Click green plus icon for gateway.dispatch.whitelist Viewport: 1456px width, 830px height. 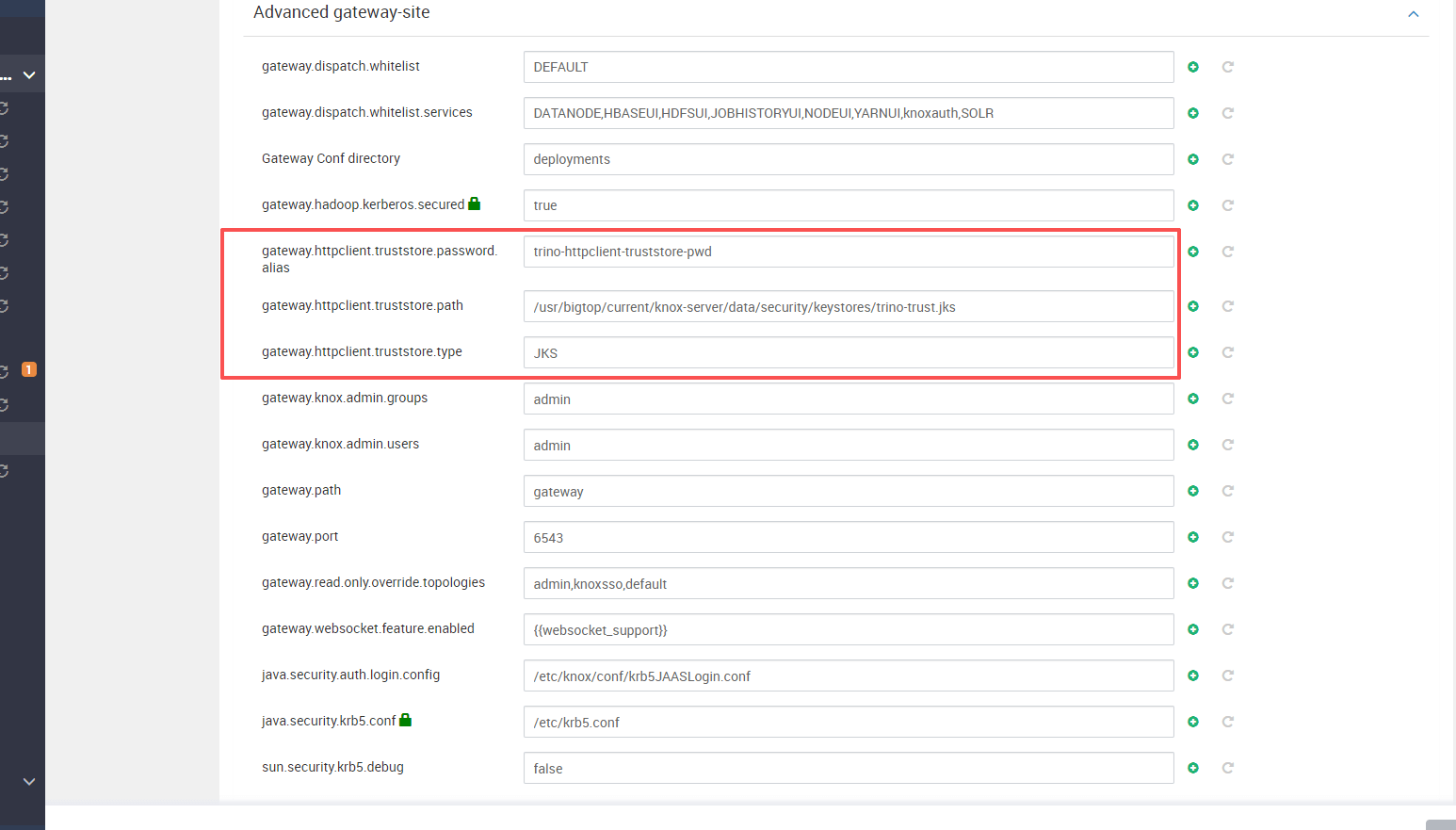[1193, 67]
